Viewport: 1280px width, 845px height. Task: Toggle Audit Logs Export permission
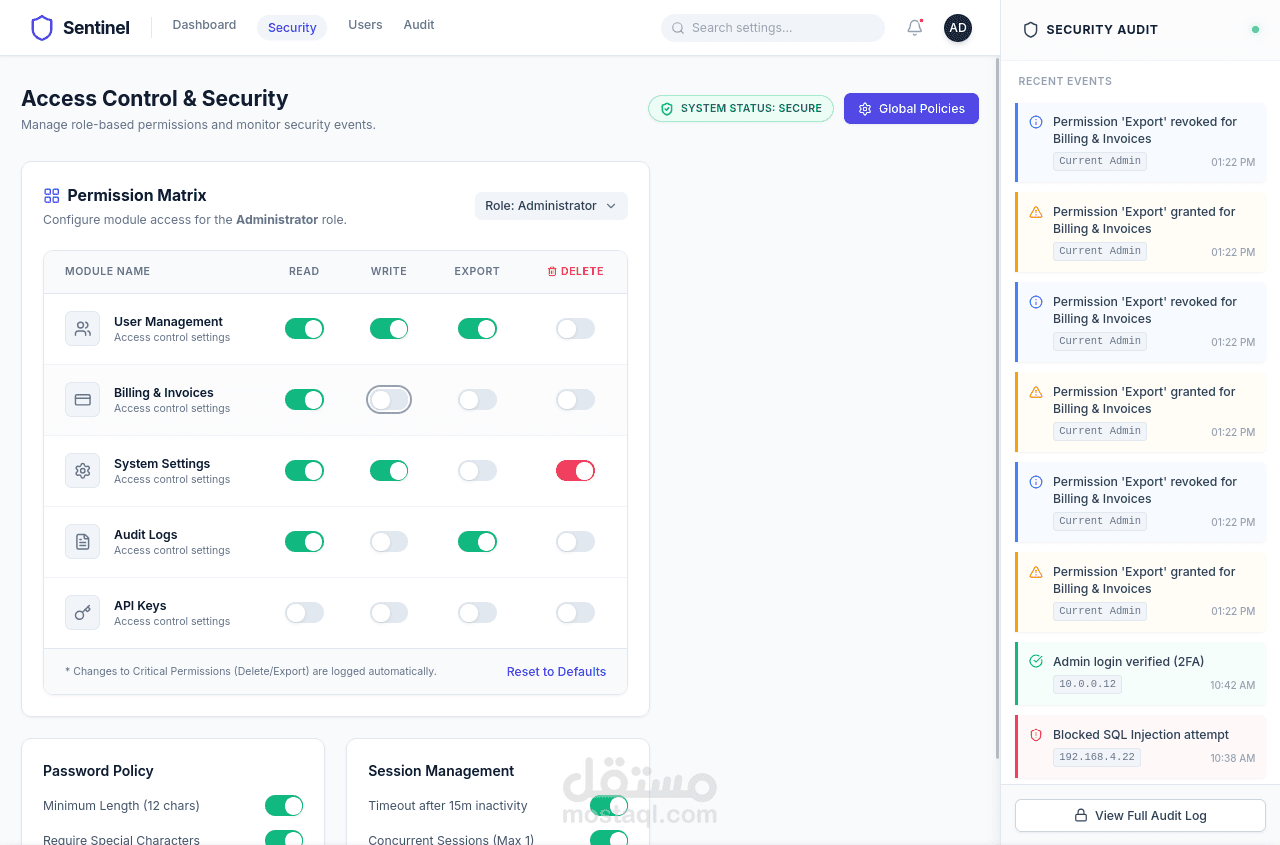tap(477, 542)
